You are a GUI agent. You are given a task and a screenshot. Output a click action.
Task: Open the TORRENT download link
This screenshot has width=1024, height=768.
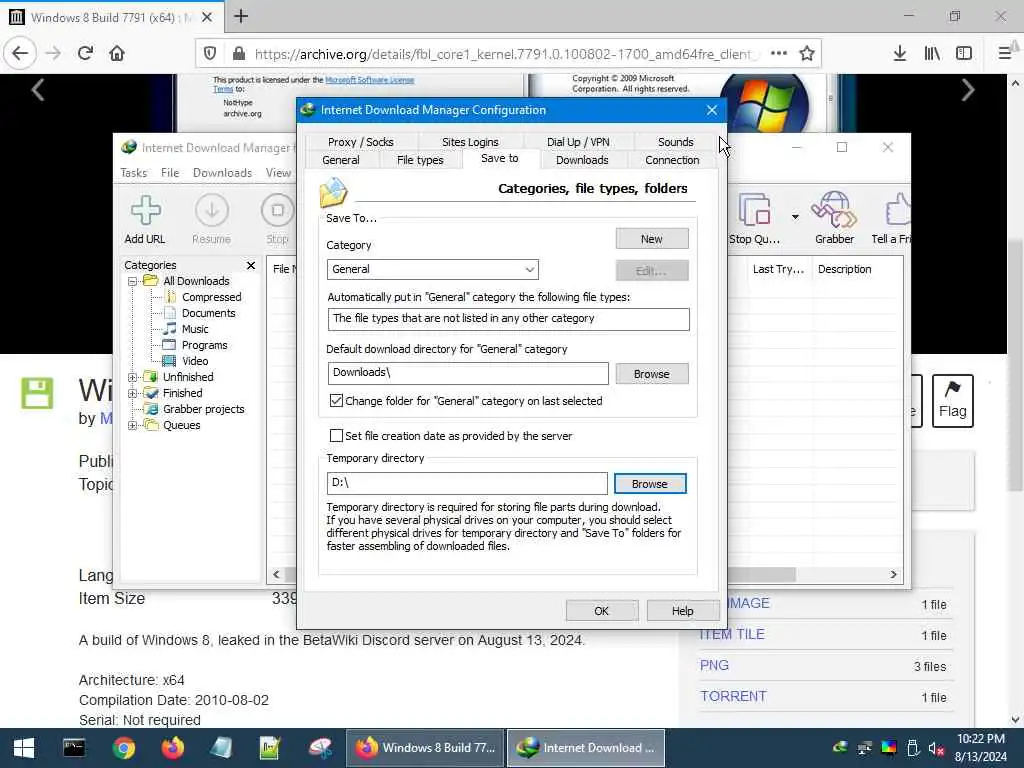733,696
